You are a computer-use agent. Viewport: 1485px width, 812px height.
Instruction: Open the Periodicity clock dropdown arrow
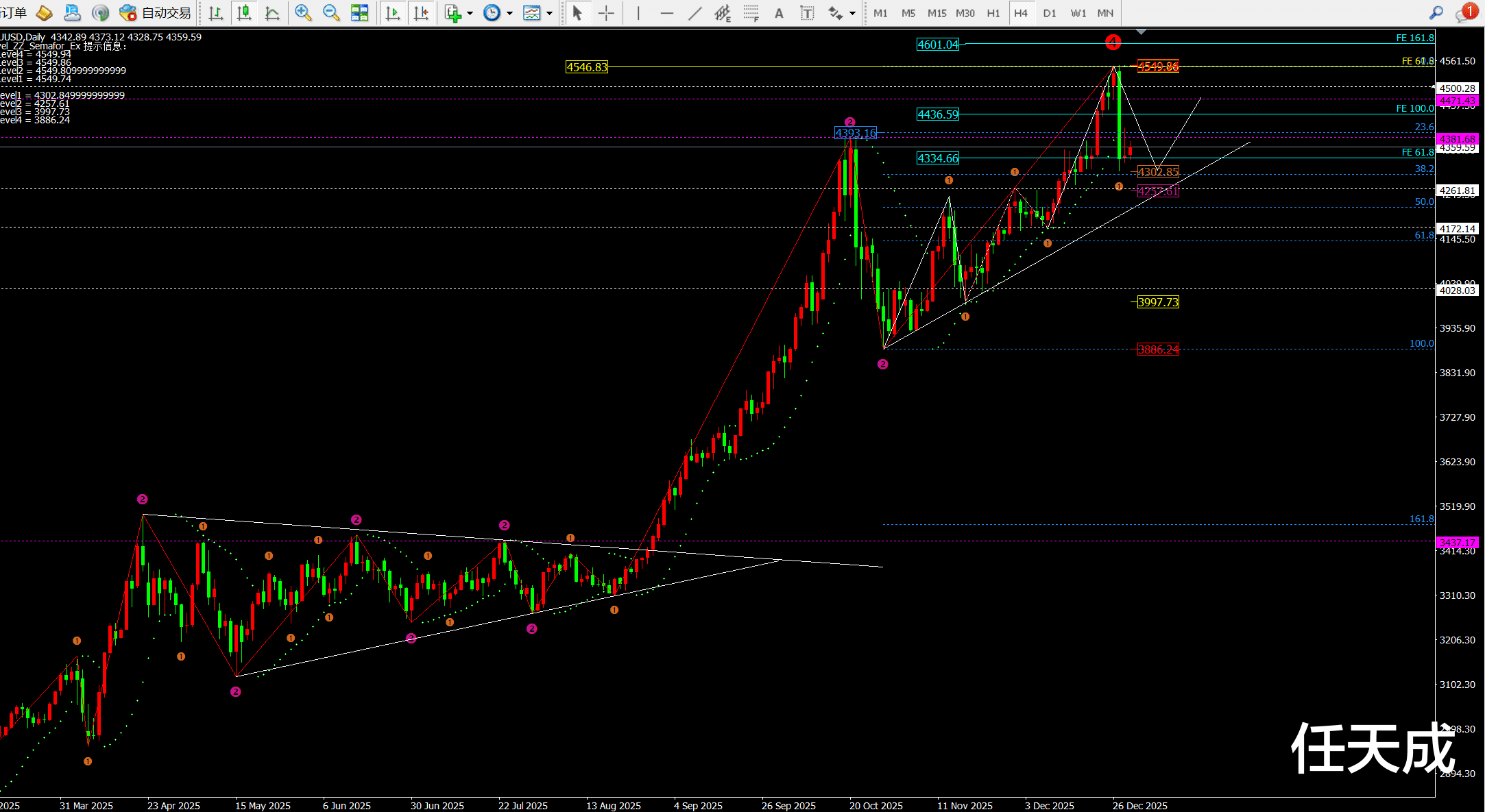point(509,13)
